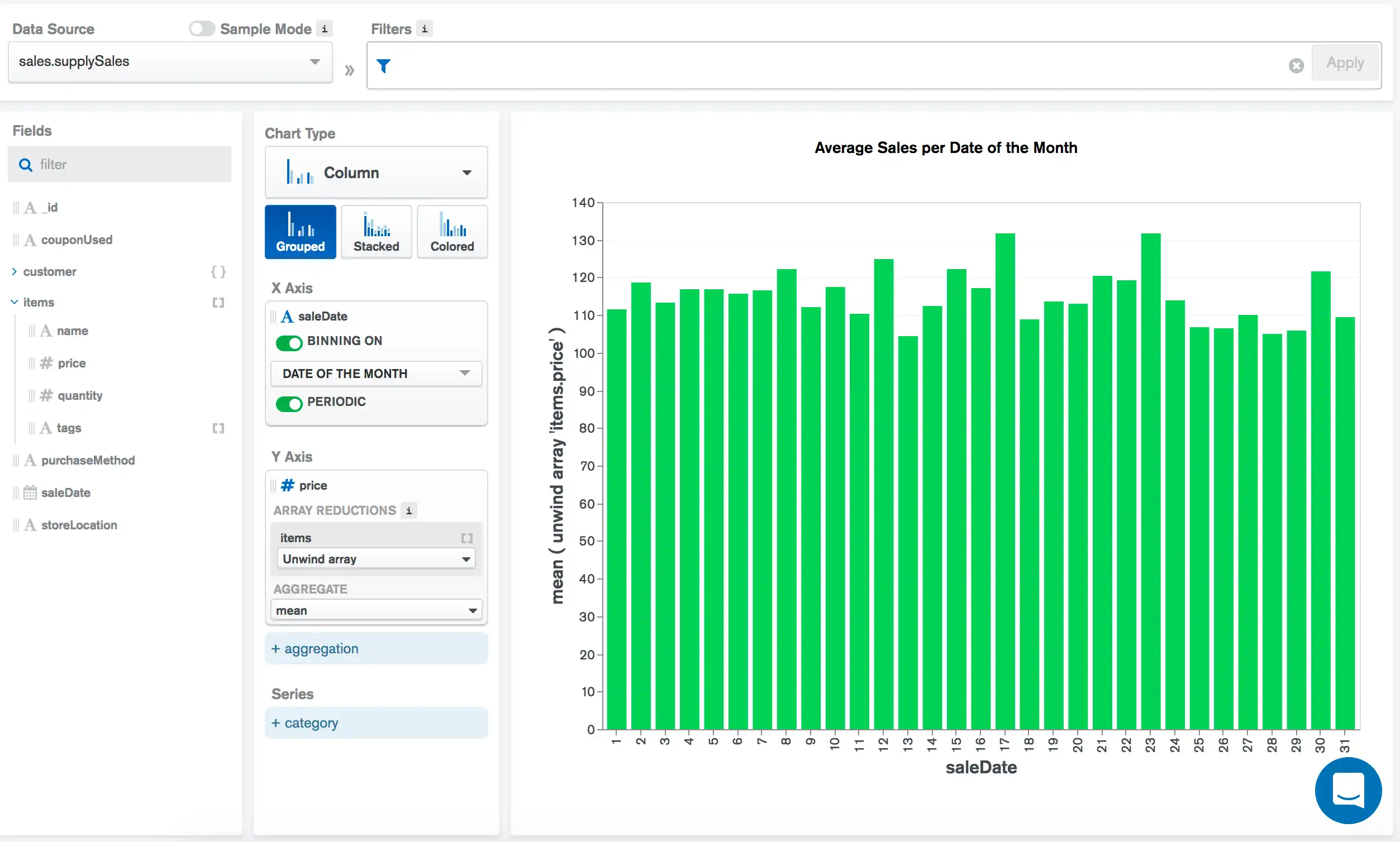Toggle the BINNING ON switch off
The width and height of the screenshot is (1400, 842).
(288, 341)
